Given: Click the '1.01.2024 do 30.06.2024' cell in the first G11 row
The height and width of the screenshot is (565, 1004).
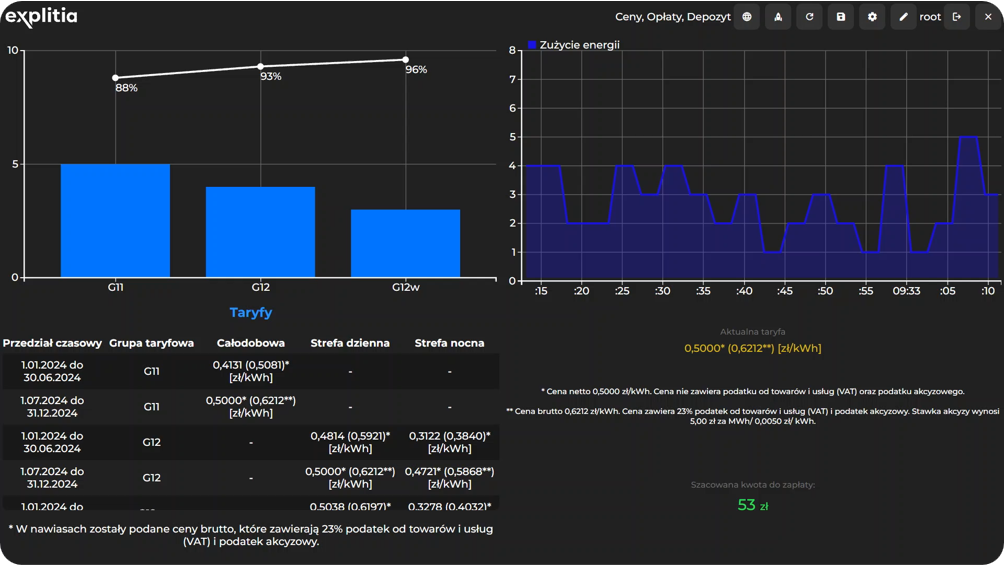Looking at the screenshot, I should (x=52, y=371).
